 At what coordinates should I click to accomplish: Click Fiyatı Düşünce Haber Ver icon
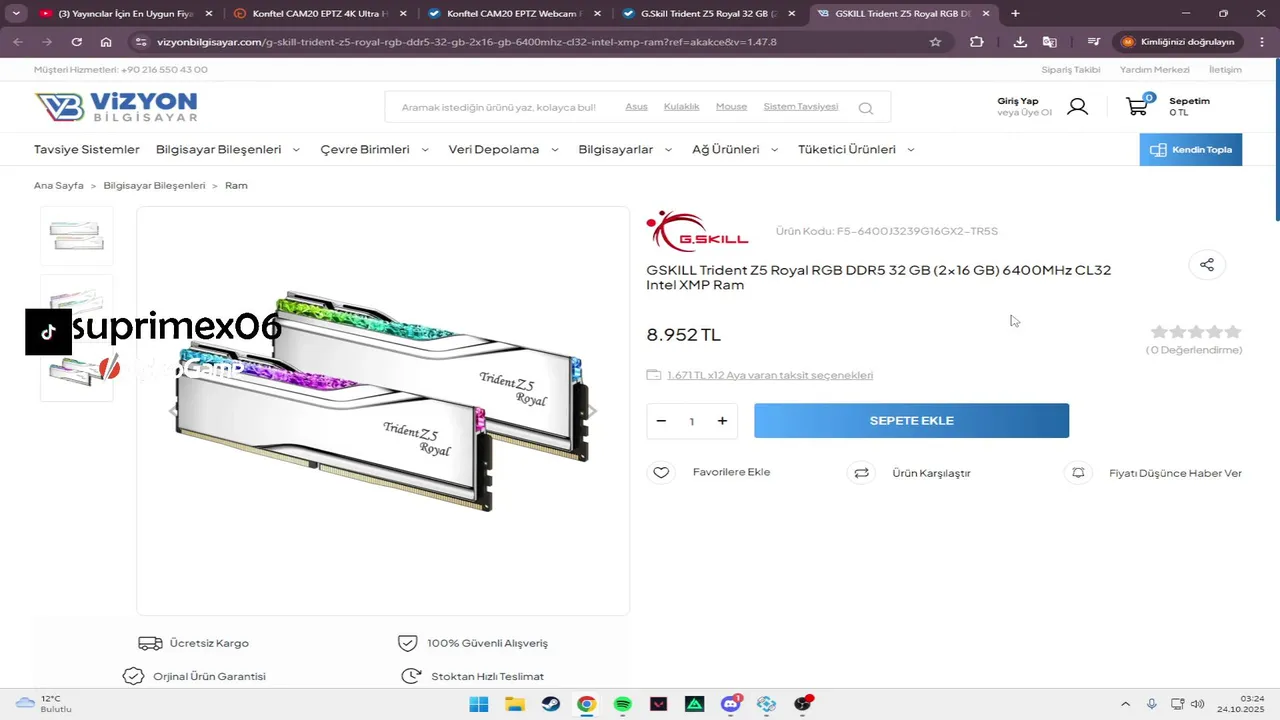tap(1078, 473)
